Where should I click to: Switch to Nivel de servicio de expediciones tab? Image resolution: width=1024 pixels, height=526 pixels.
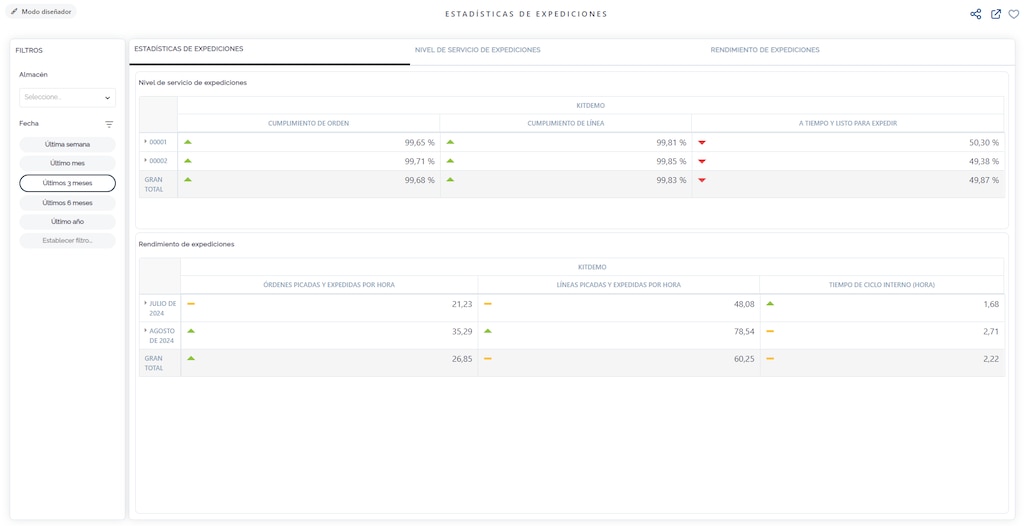point(477,50)
